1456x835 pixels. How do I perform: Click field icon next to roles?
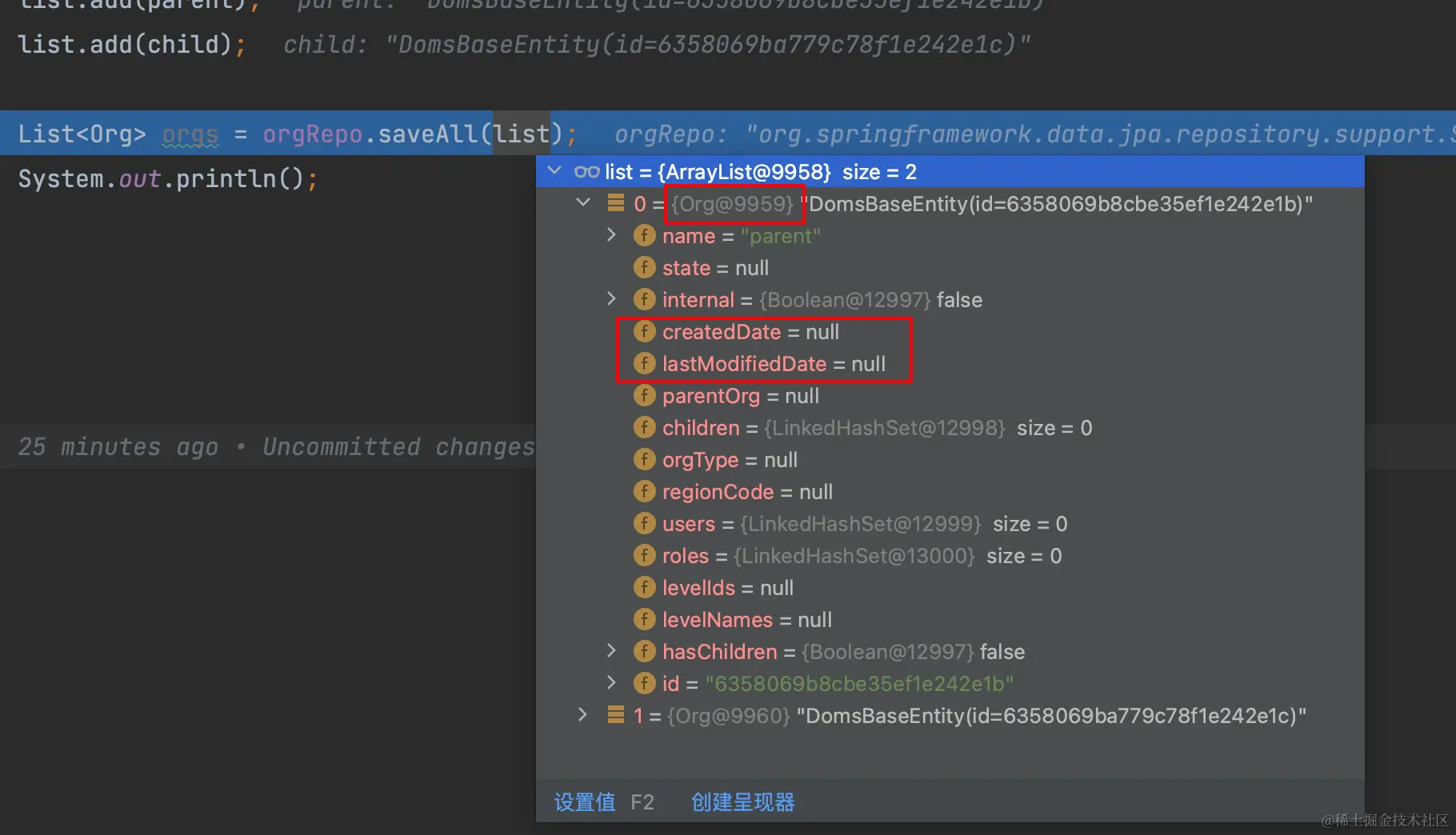(x=644, y=555)
